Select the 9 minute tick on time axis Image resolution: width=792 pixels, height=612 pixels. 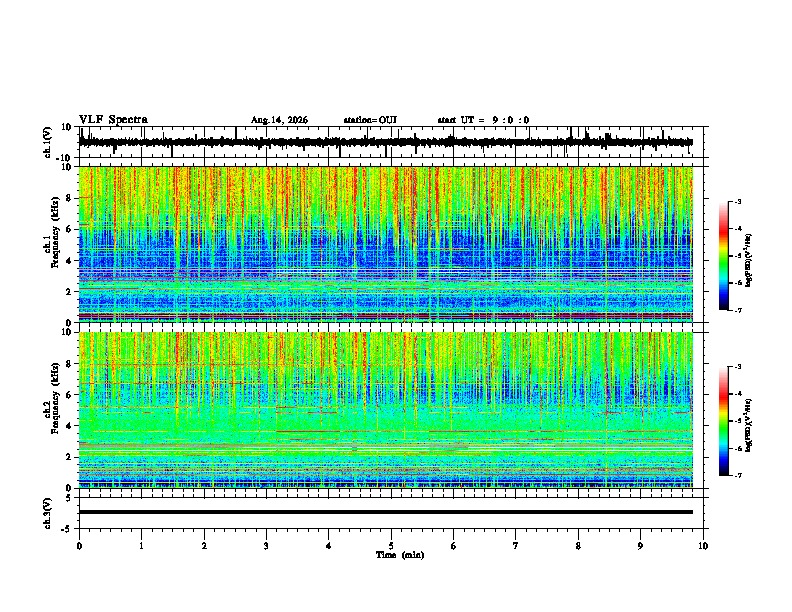tap(640, 546)
